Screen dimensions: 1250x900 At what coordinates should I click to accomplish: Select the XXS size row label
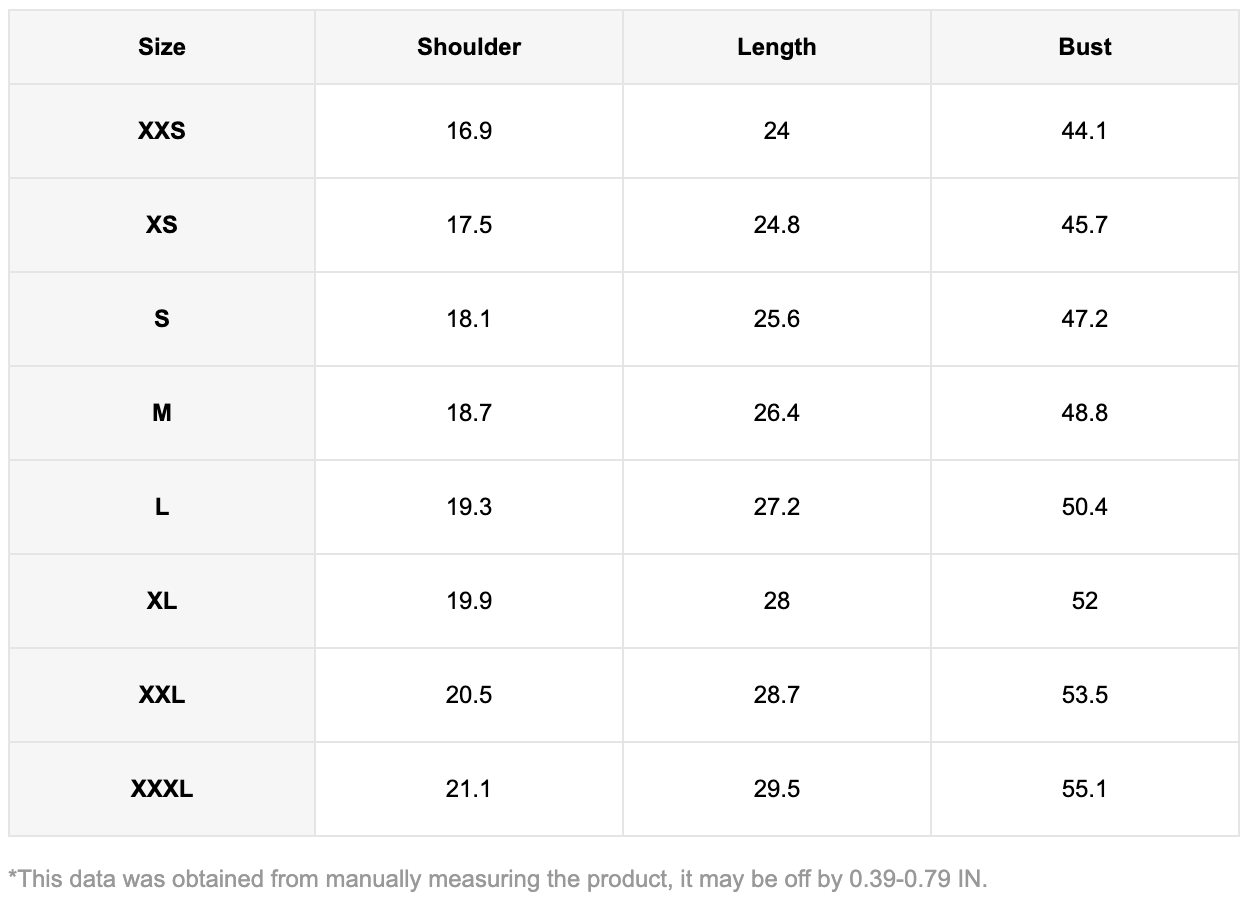[162, 131]
